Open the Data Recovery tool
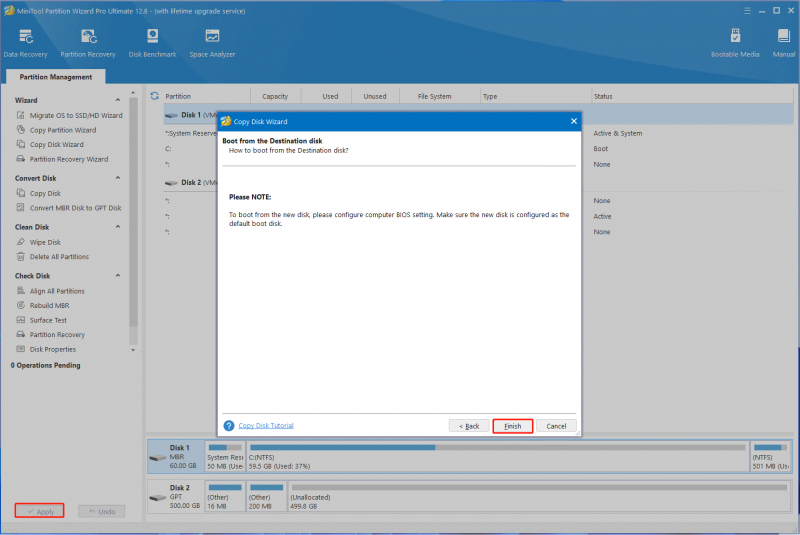The image size is (800, 535). 26,43
